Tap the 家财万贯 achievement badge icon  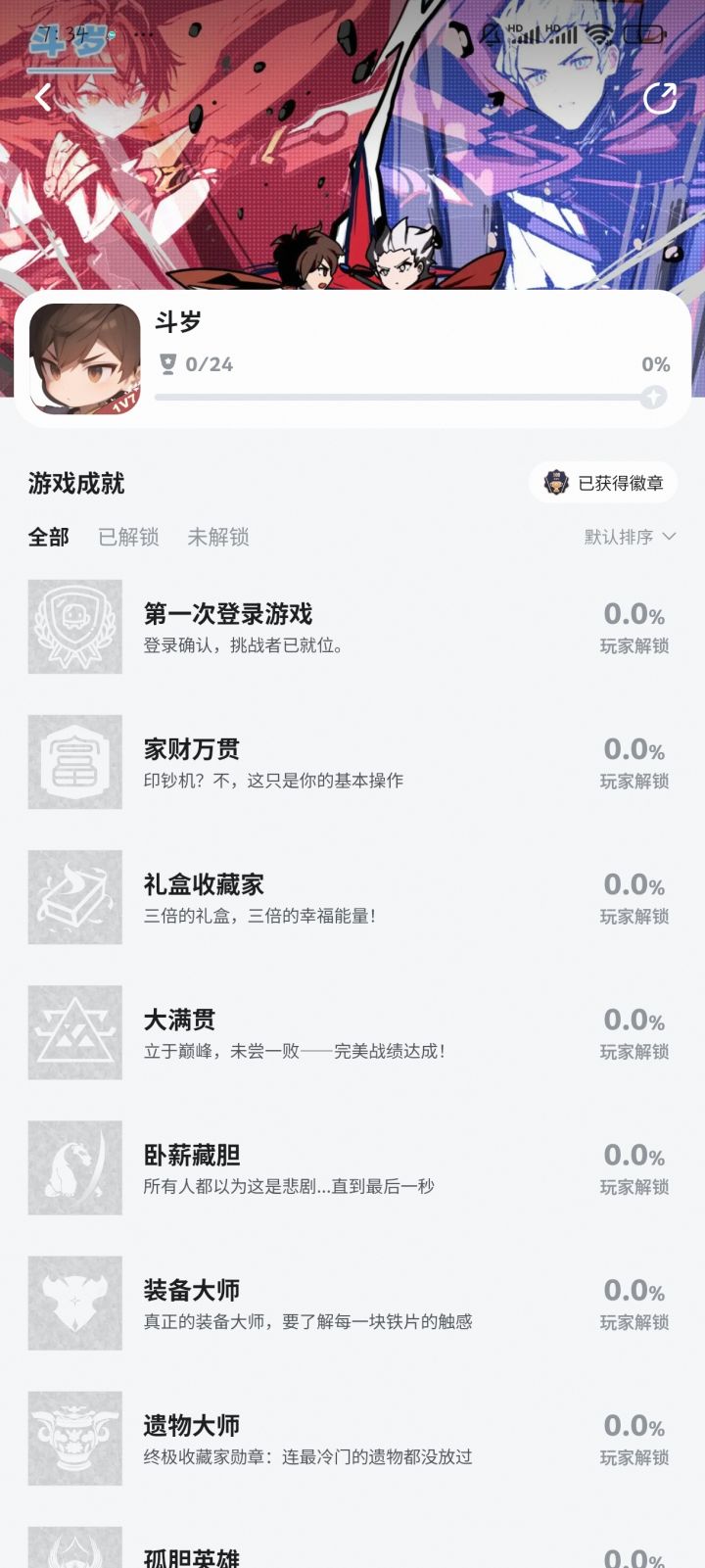pos(75,762)
